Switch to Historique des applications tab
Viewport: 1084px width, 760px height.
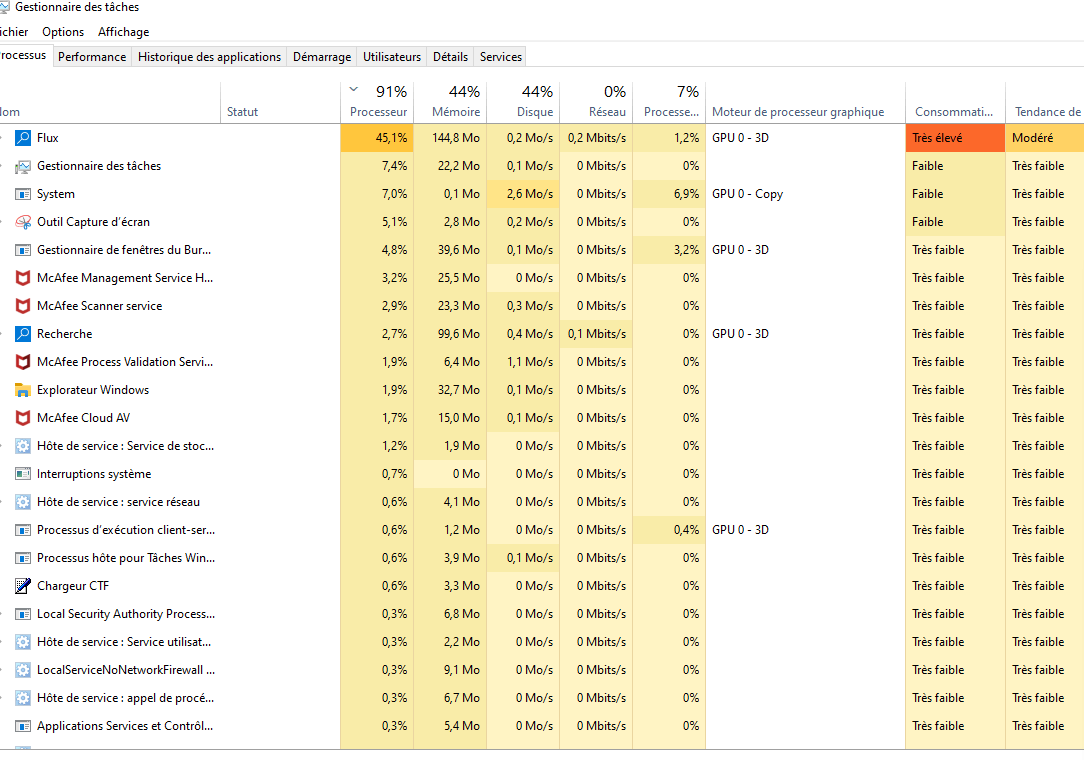click(x=209, y=57)
